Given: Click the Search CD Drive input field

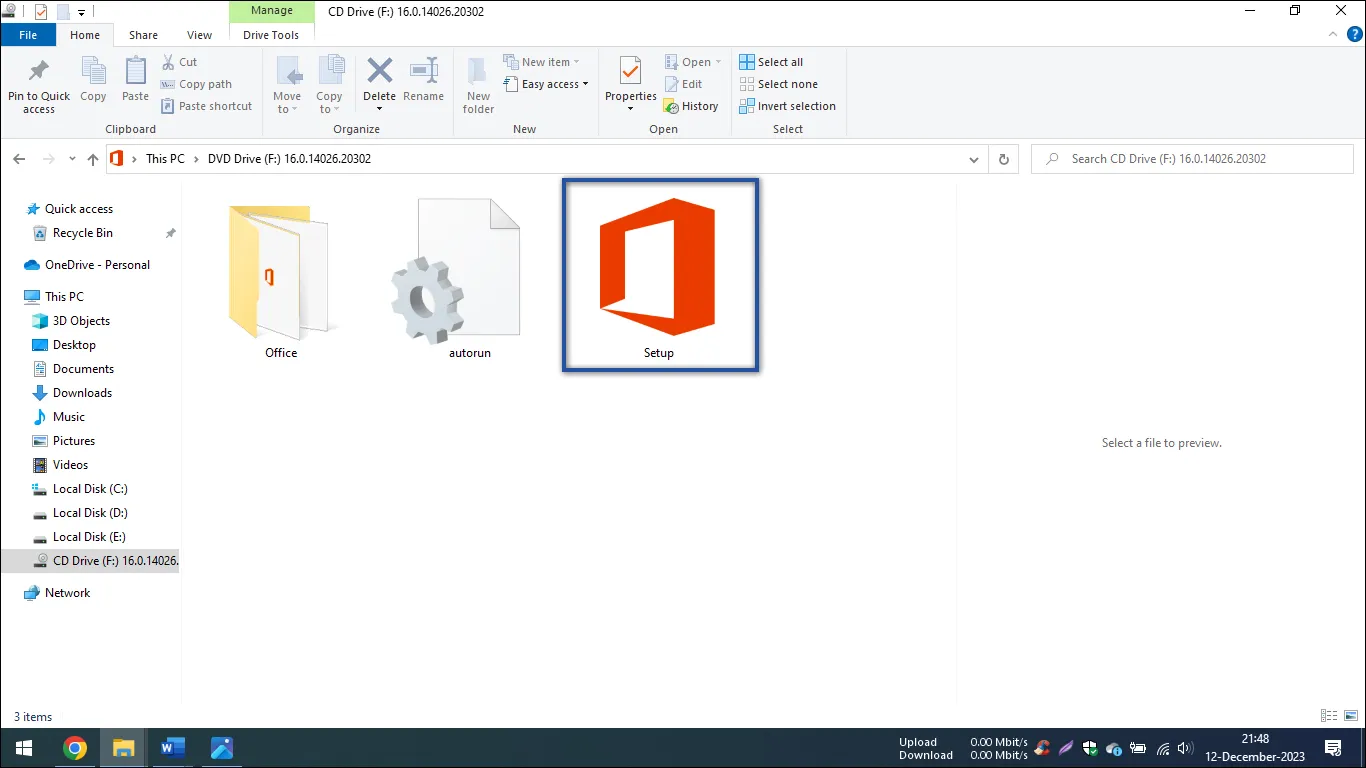Looking at the screenshot, I should coord(1190,159).
